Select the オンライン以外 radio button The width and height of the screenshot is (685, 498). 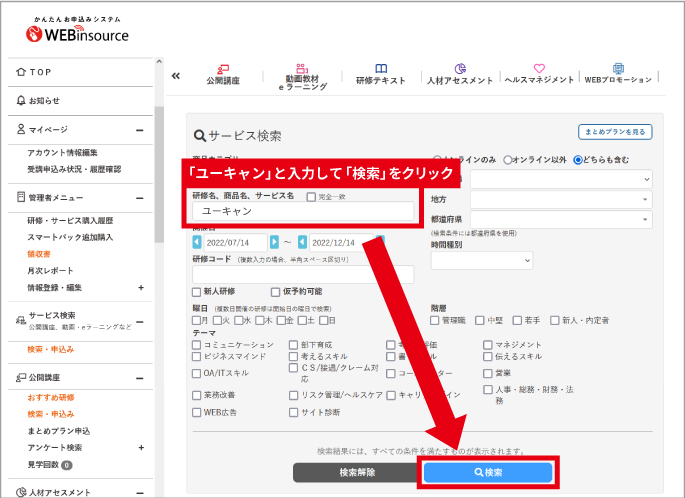coord(507,160)
